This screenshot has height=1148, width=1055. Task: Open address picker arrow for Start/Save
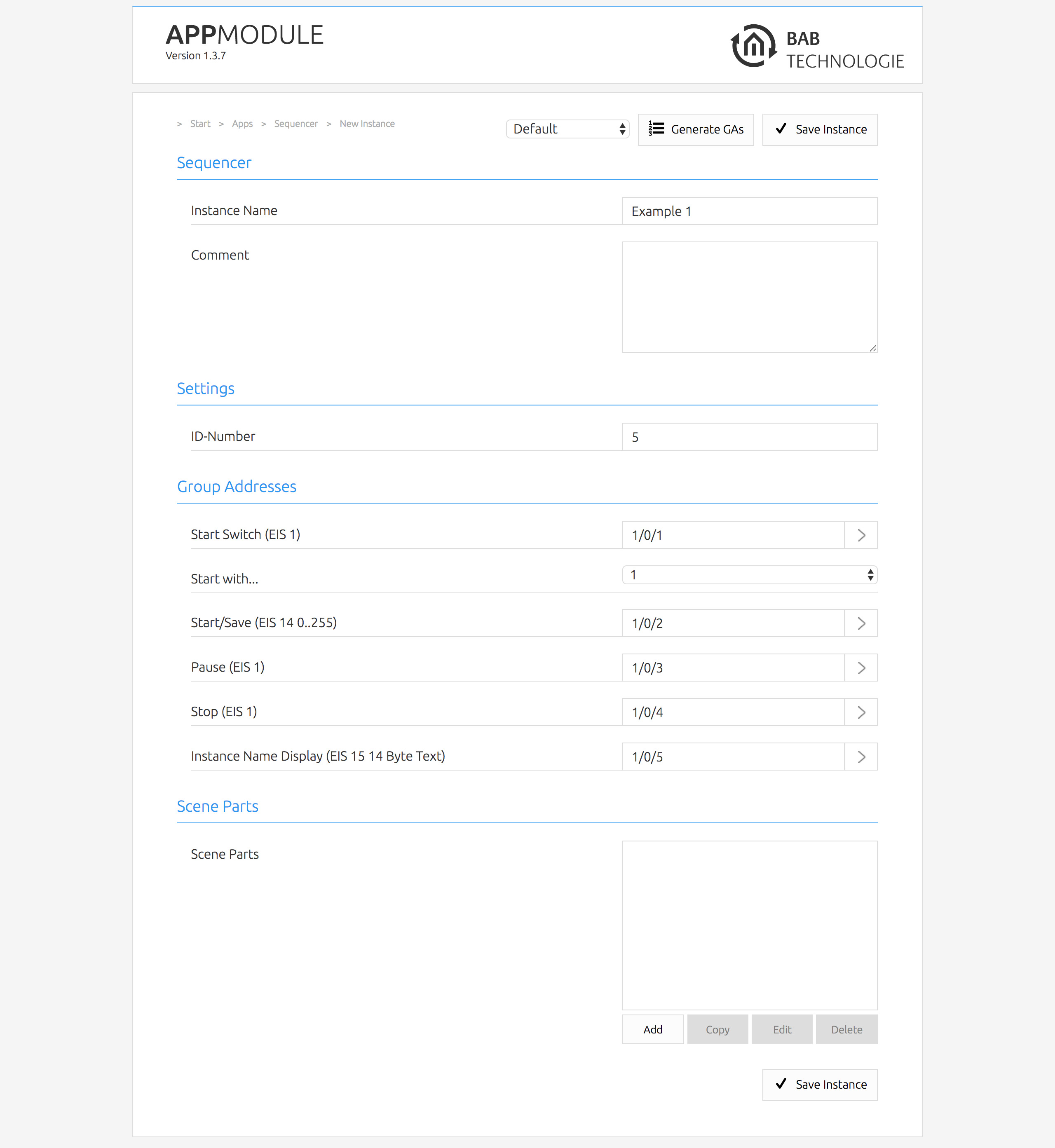(x=860, y=623)
